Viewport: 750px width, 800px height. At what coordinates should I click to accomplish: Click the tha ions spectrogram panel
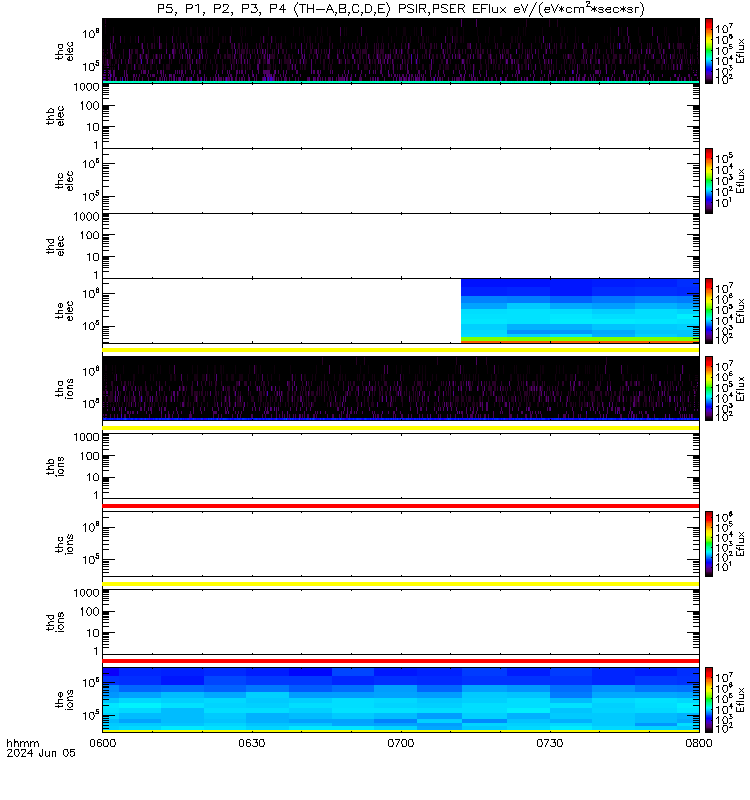tap(401, 388)
